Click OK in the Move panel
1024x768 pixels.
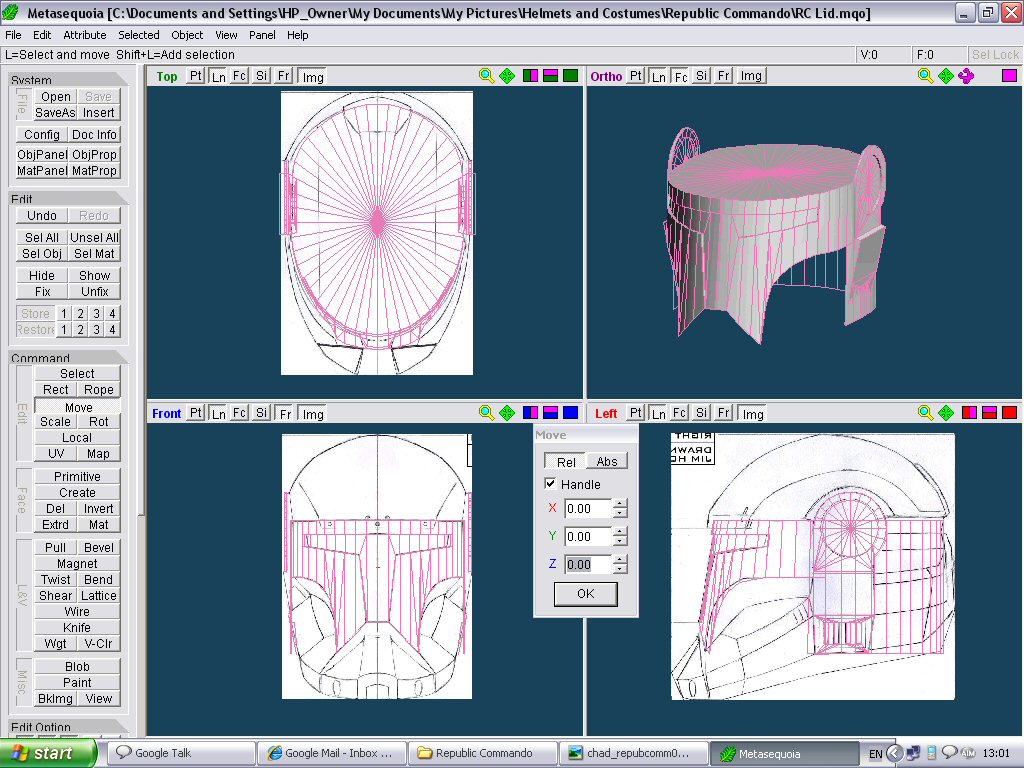(x=586, y=594)
